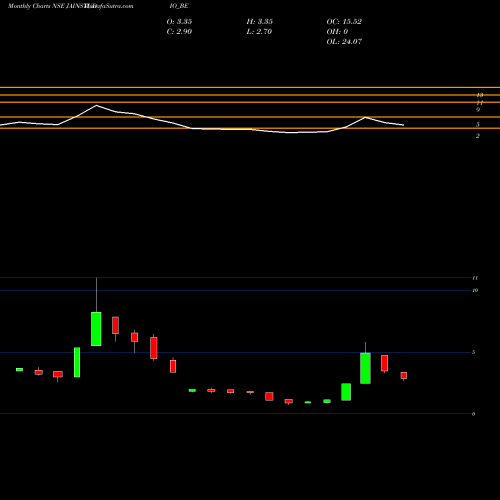
Task: Select the high value 'H: 3.35'
Action: point(259,21)
